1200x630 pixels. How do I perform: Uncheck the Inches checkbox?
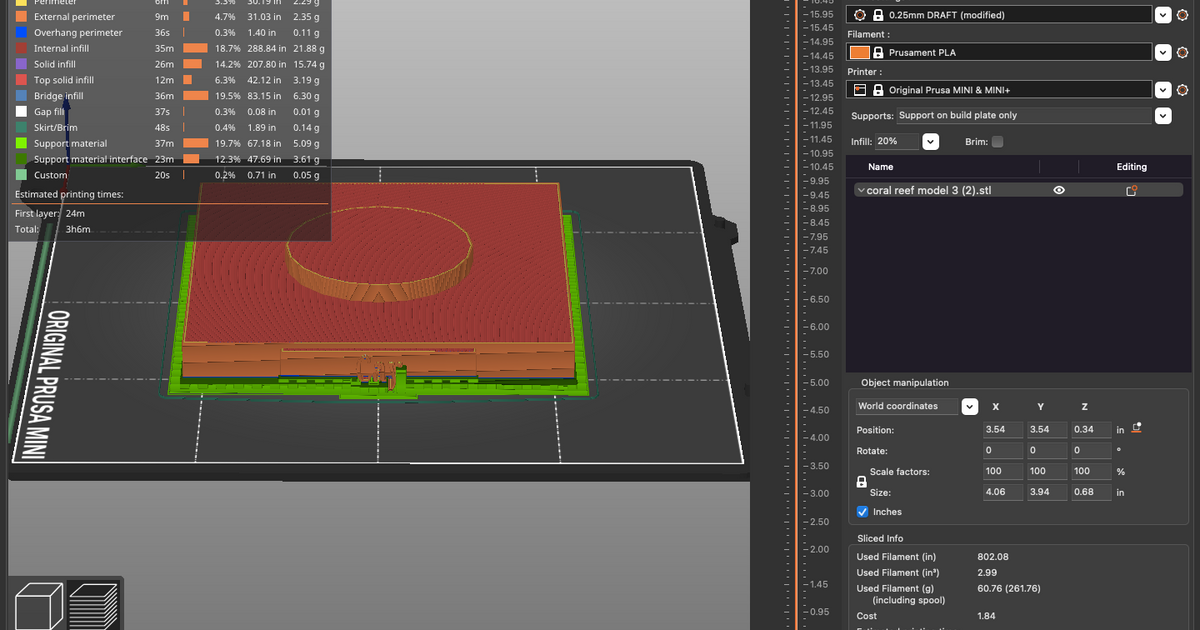point(863,512)
